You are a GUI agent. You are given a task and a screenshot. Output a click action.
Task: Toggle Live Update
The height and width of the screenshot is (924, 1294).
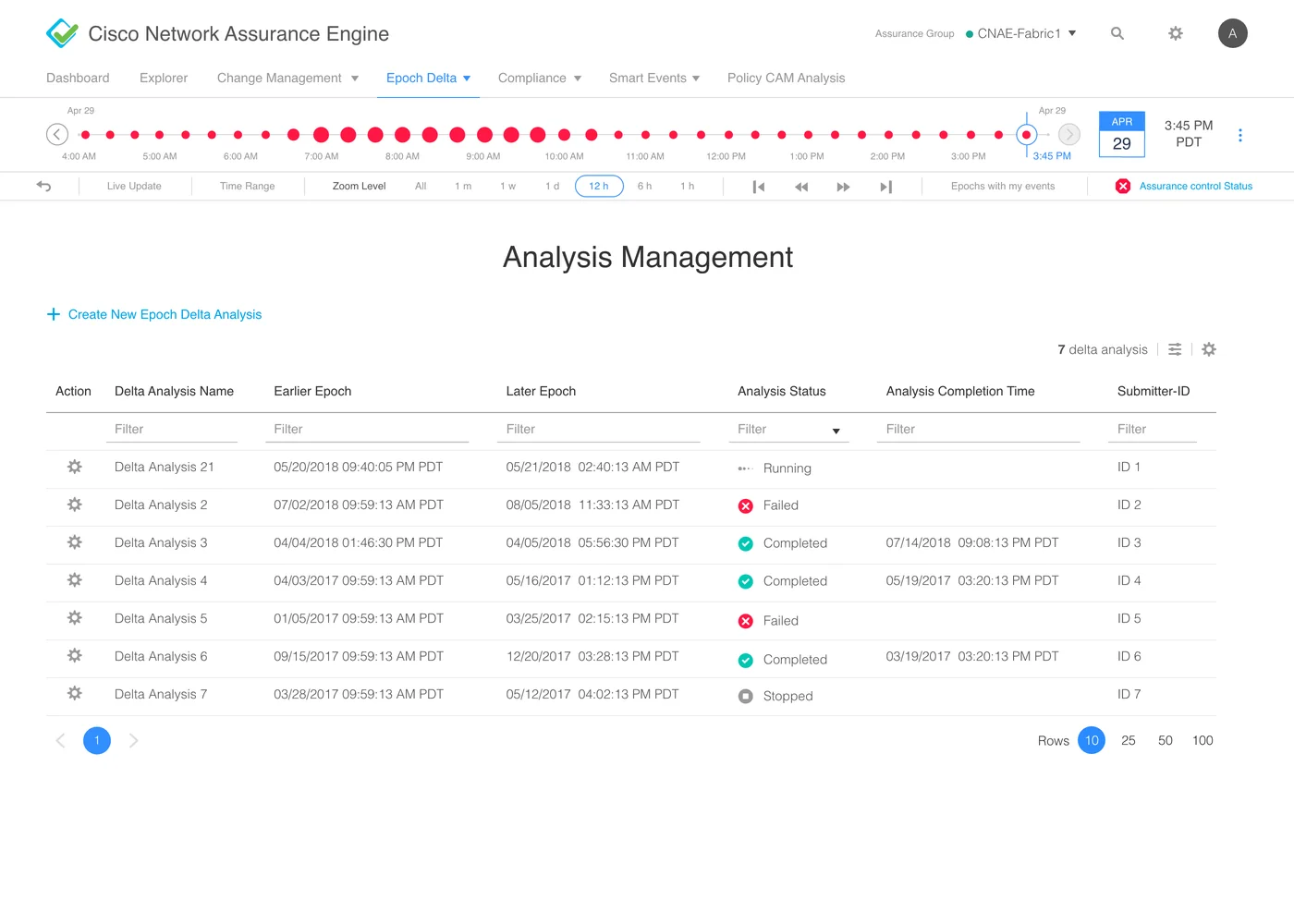(x=134, y=186)
